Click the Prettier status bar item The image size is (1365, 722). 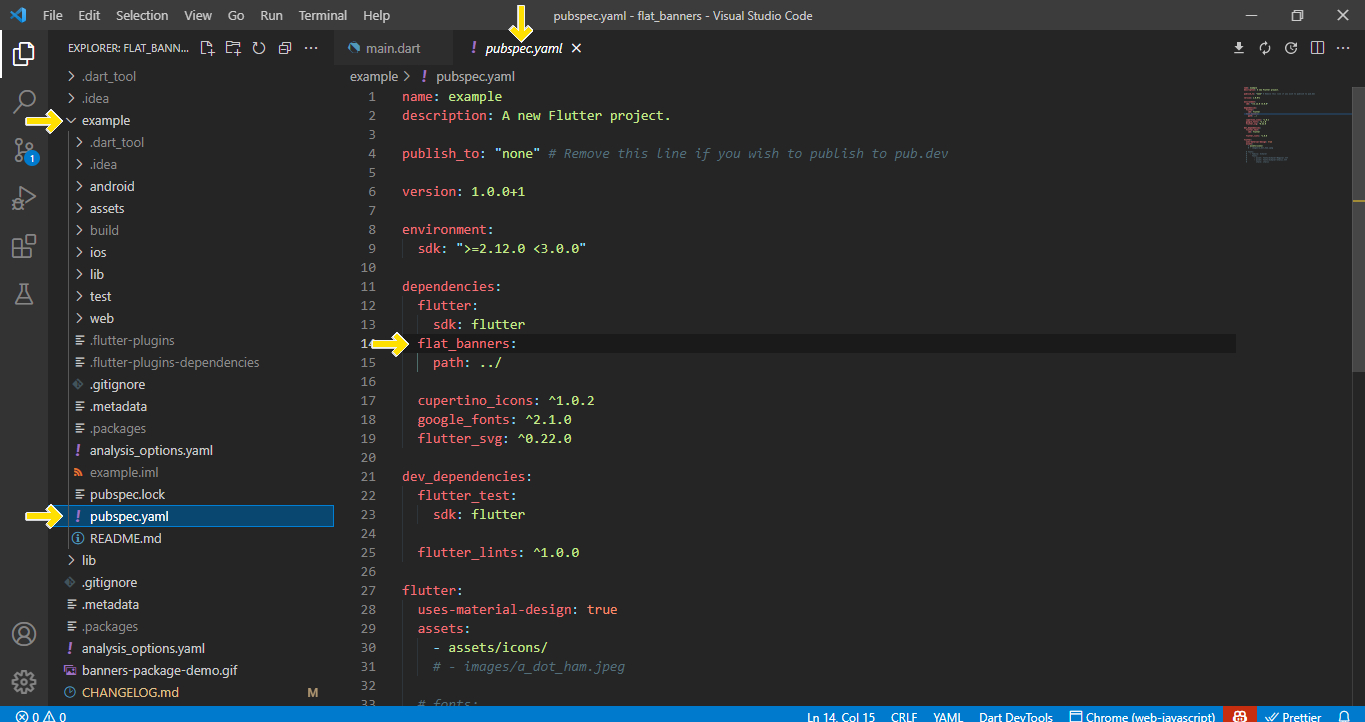tap(1294, 716)
